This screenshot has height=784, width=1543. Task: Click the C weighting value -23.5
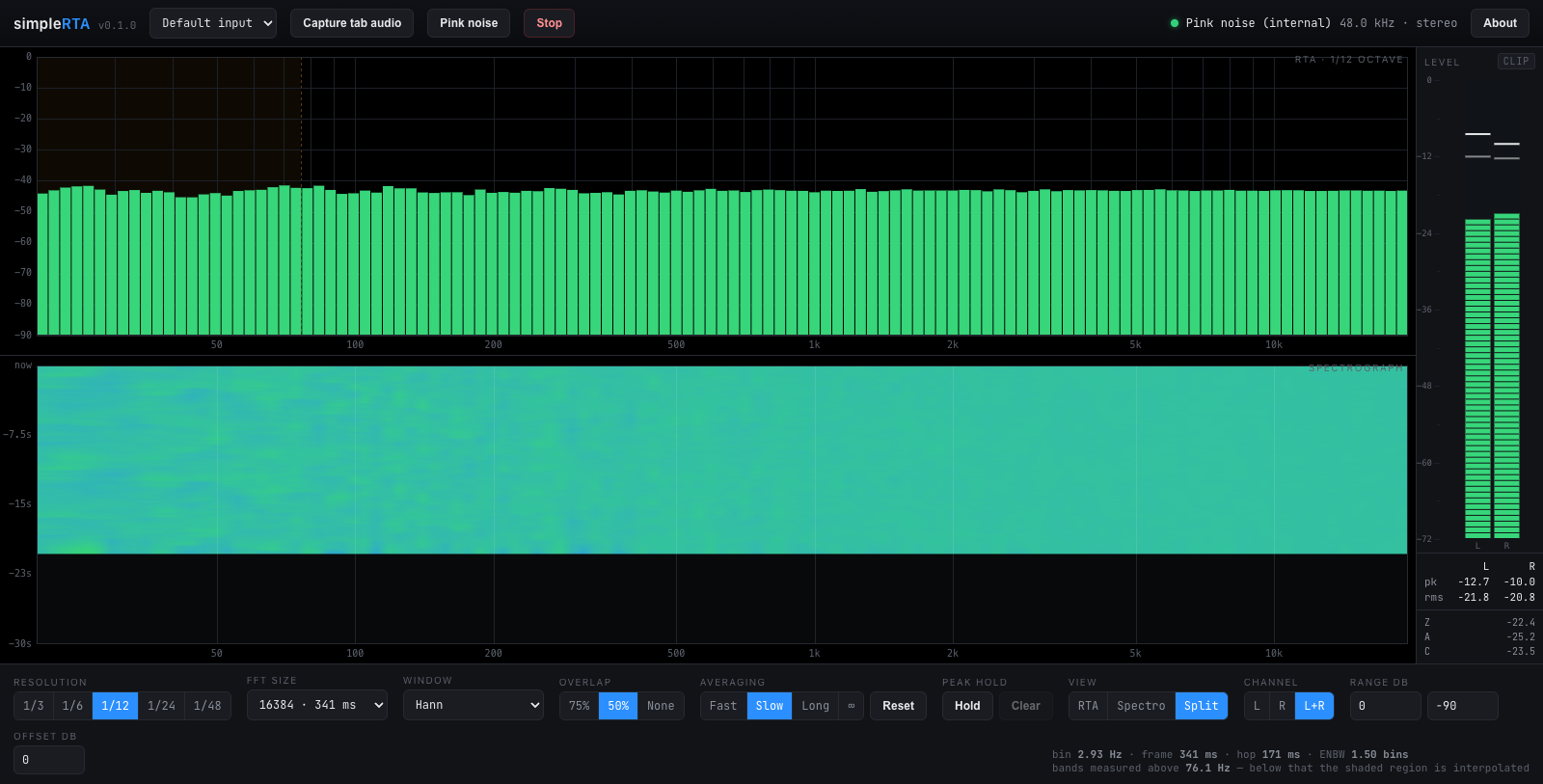pyautogui.click(x=1521, y=652)
